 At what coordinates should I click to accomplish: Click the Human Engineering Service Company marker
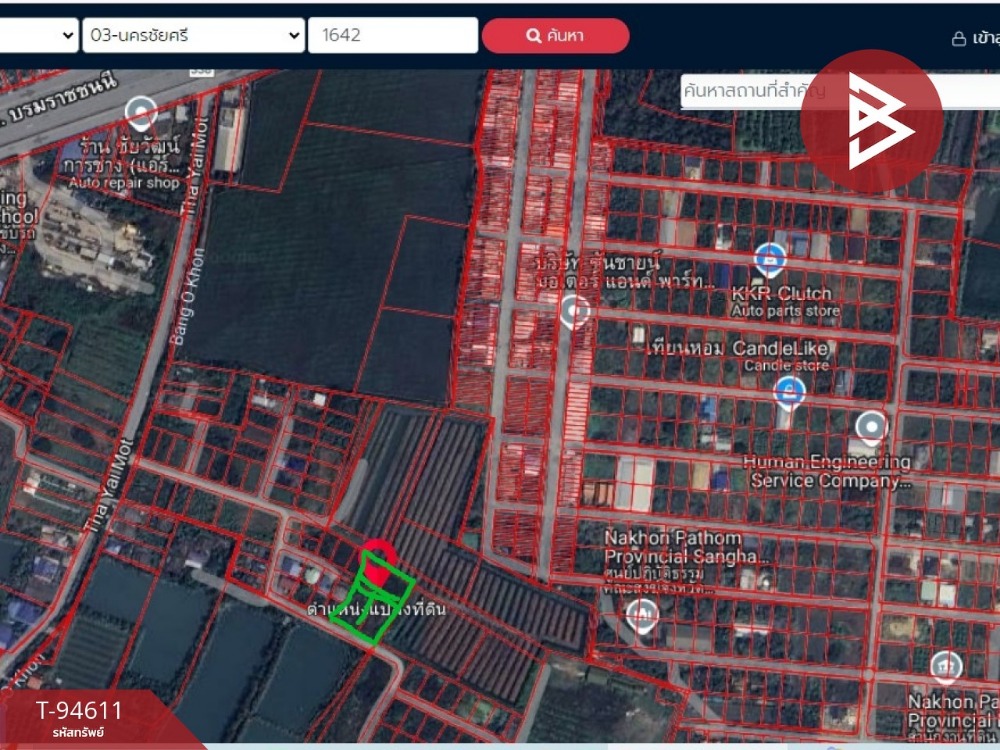(871, 428)
